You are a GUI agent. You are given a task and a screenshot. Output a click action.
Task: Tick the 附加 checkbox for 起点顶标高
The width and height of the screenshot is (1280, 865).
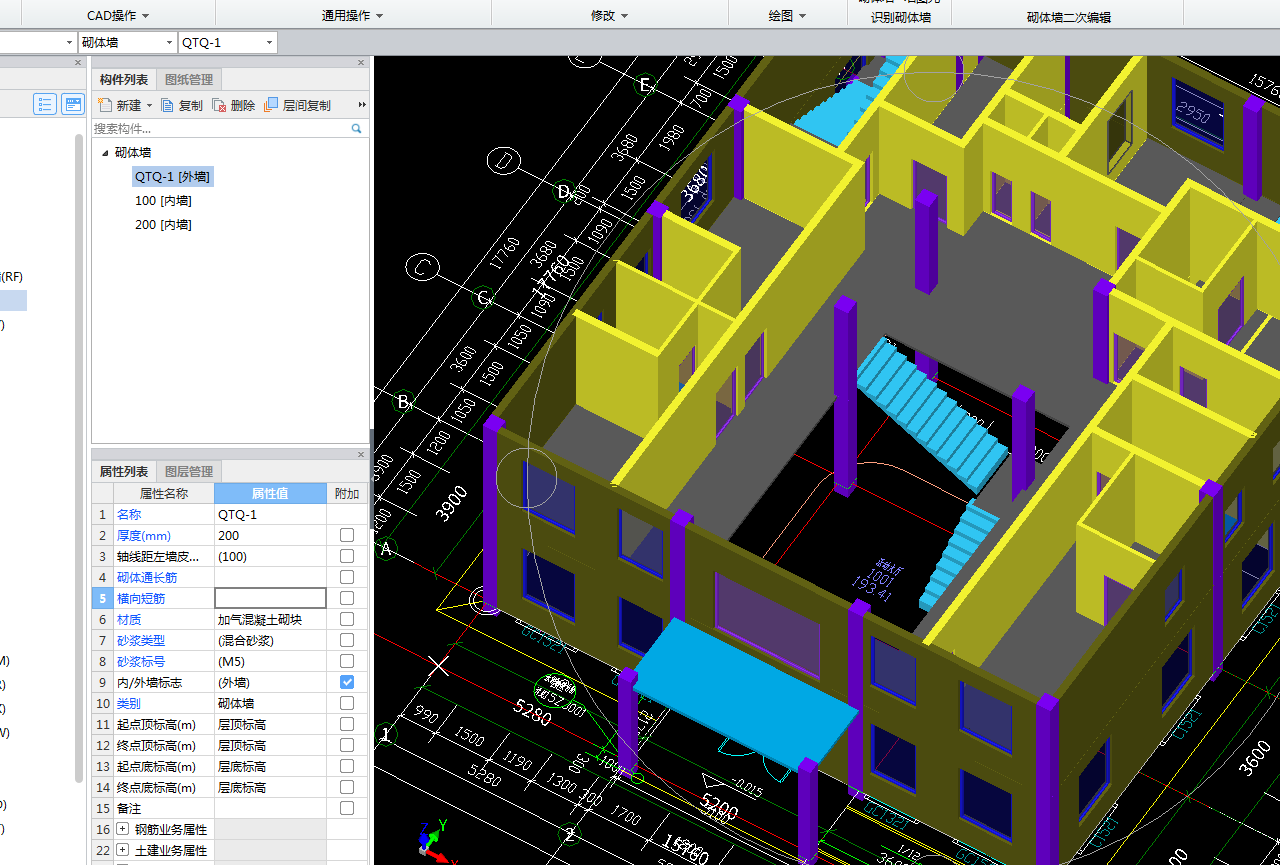coord(347,724)
